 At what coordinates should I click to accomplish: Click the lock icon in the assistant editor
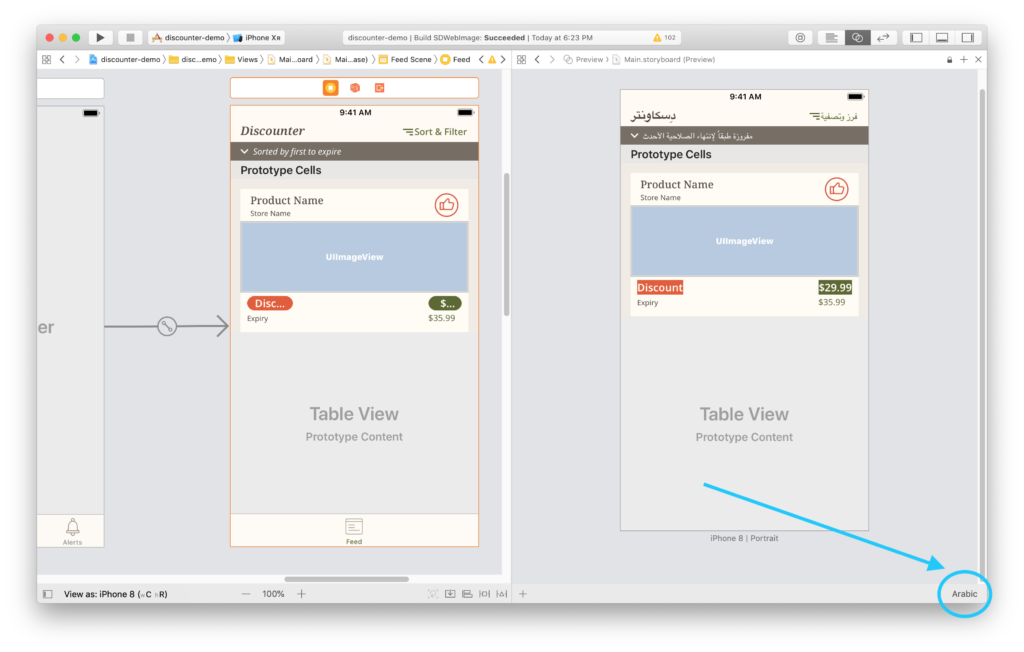coord(949,59)
